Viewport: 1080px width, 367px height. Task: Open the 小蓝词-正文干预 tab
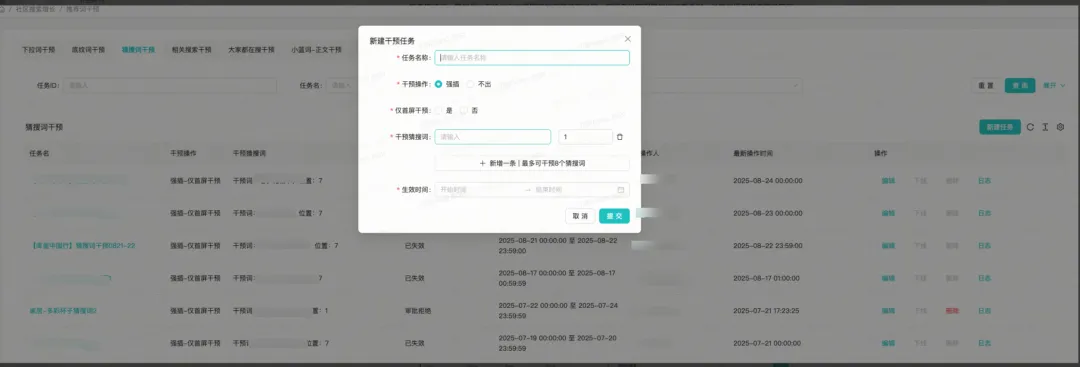pyautogui.click(x=316, y=50)
